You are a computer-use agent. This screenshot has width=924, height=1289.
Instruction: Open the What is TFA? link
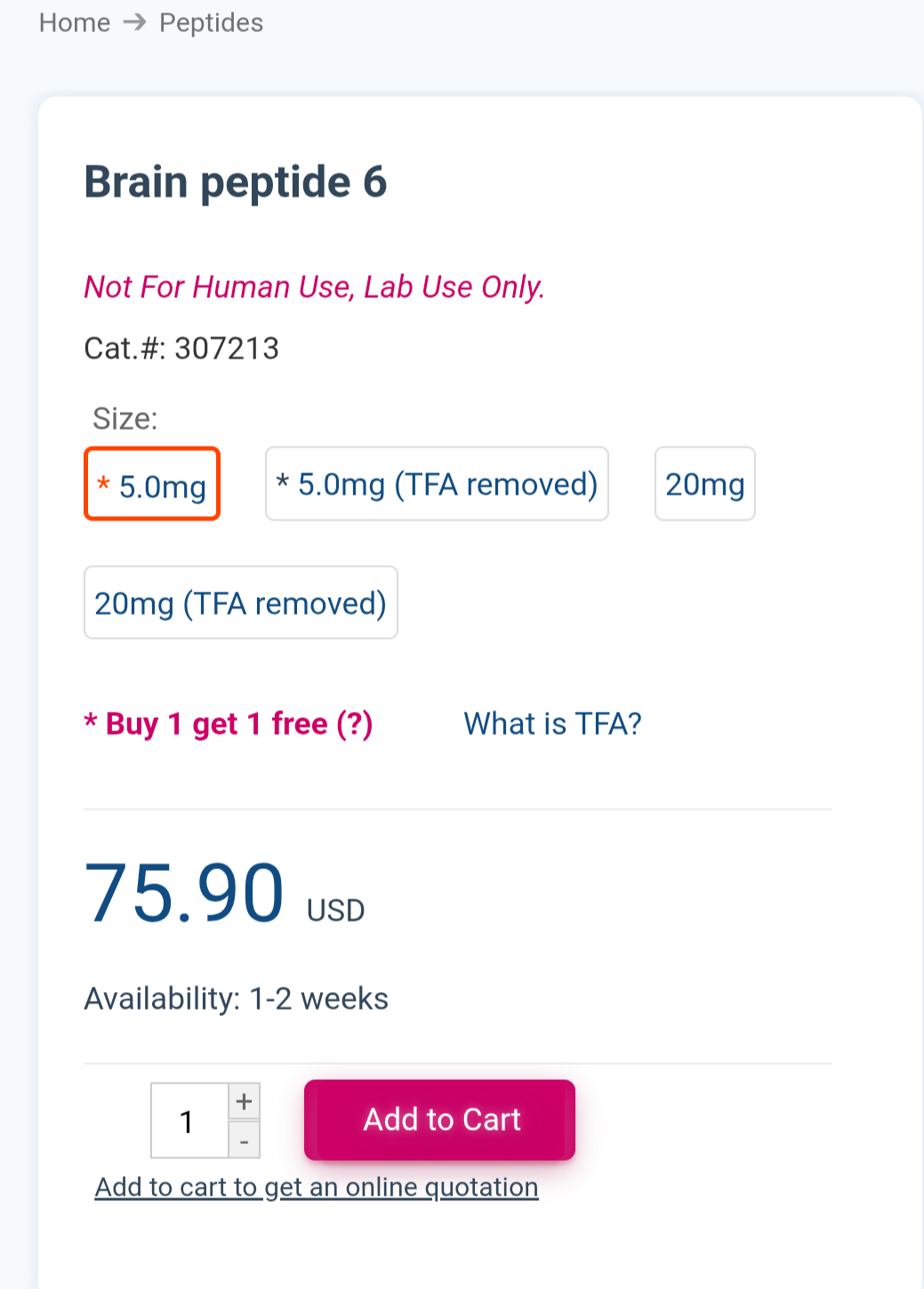552,724
